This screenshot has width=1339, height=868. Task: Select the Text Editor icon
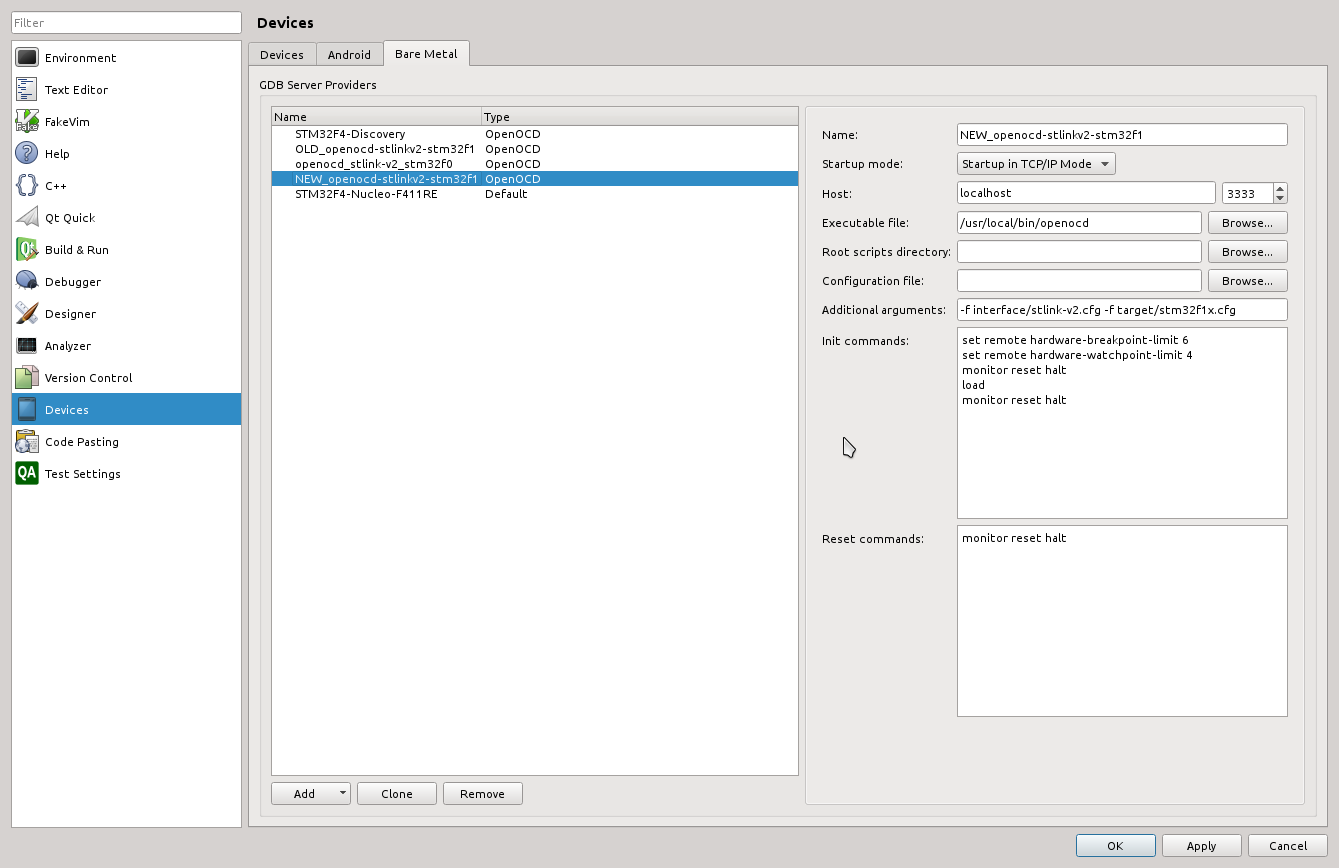pos(27,90)
